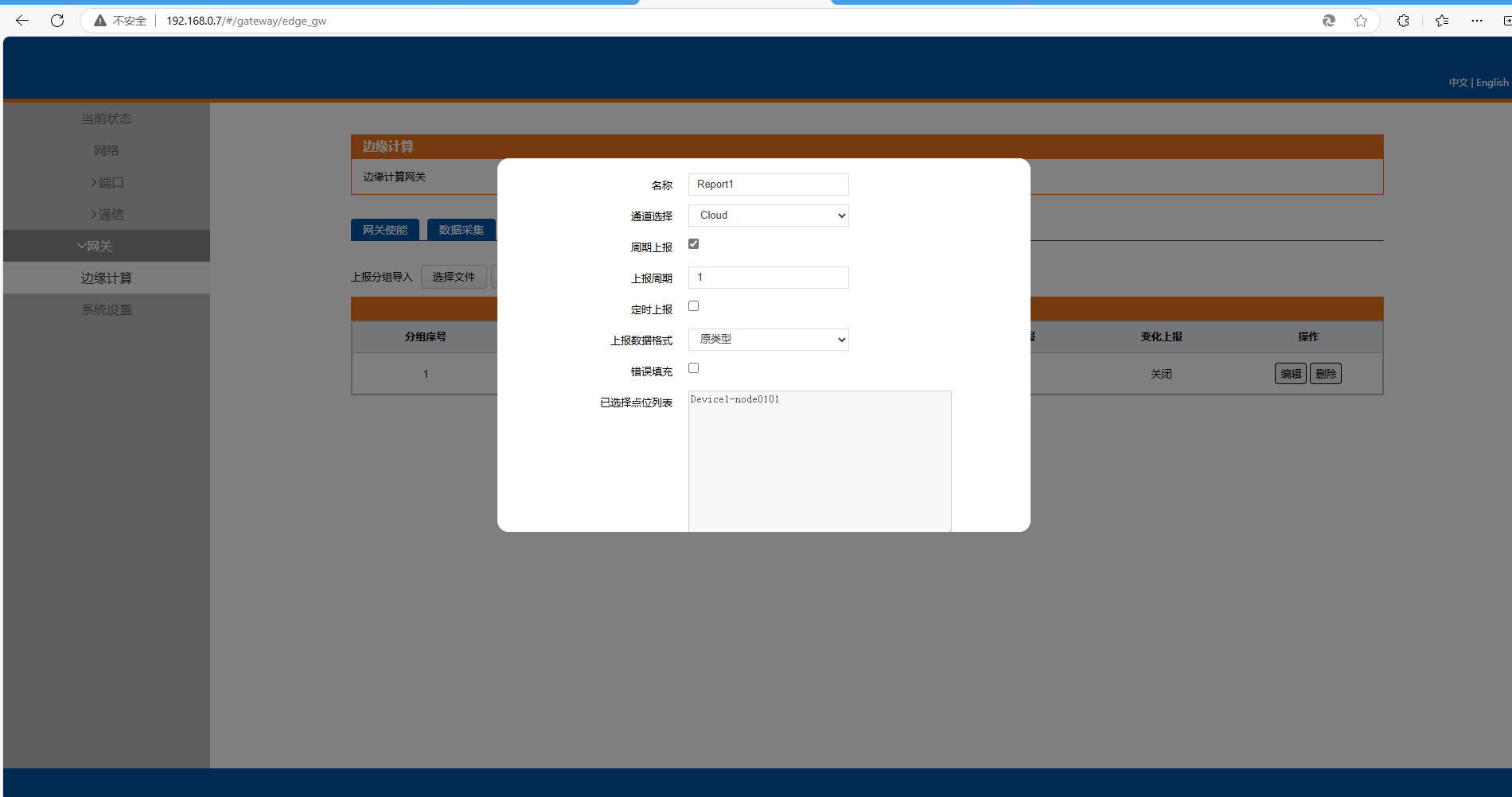
Task: Click the browser address bar URL
Action: tap(246, 21)
